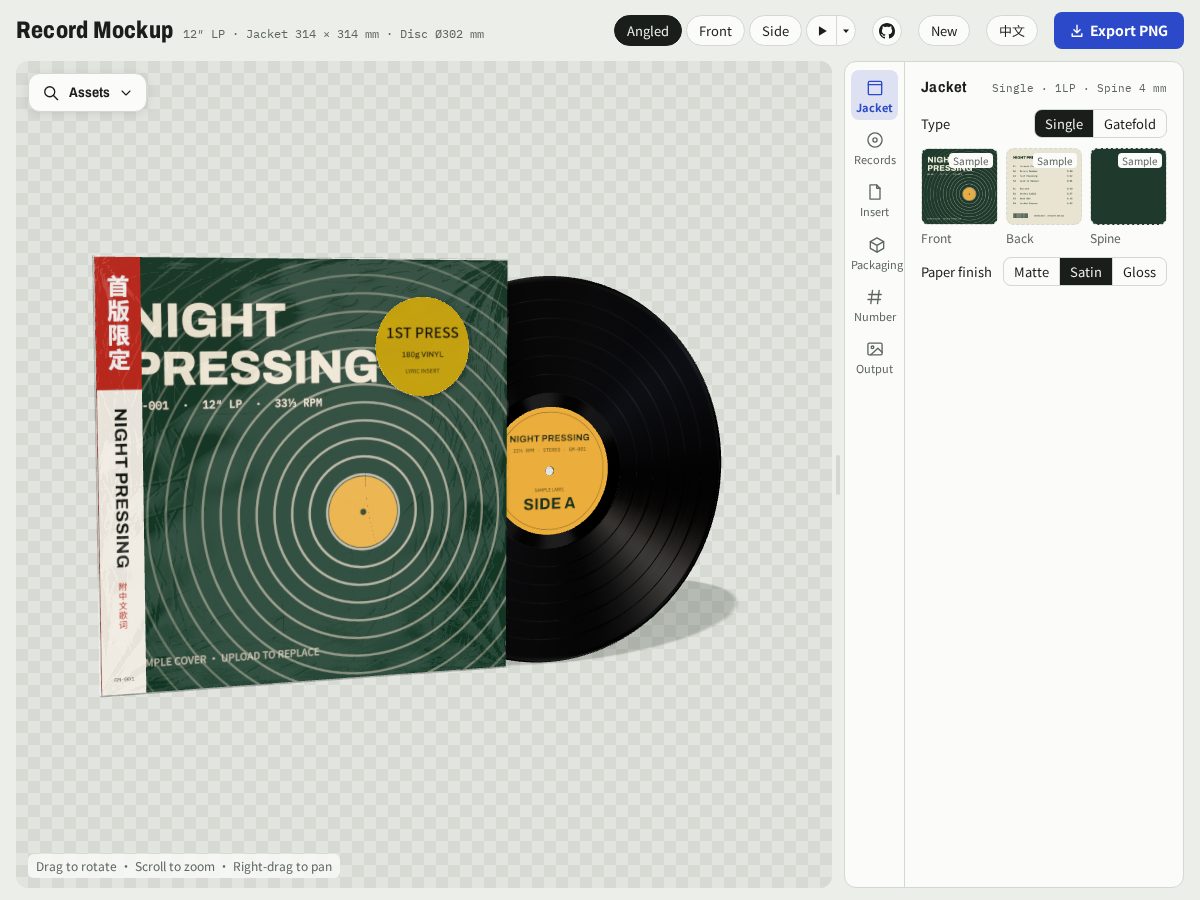Open the GitHub repository icon
This screenshot has width=1200, height=900.
(x=887, y=31)
